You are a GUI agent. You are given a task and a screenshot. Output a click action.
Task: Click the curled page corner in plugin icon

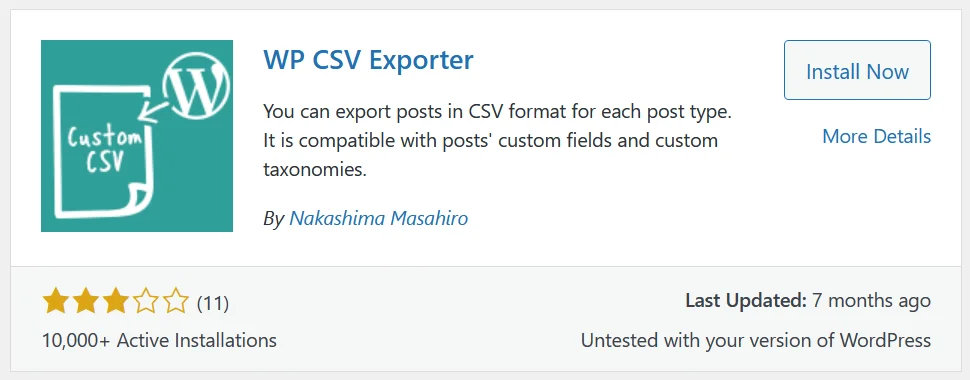pyautogui.click(x=136, y=199)
